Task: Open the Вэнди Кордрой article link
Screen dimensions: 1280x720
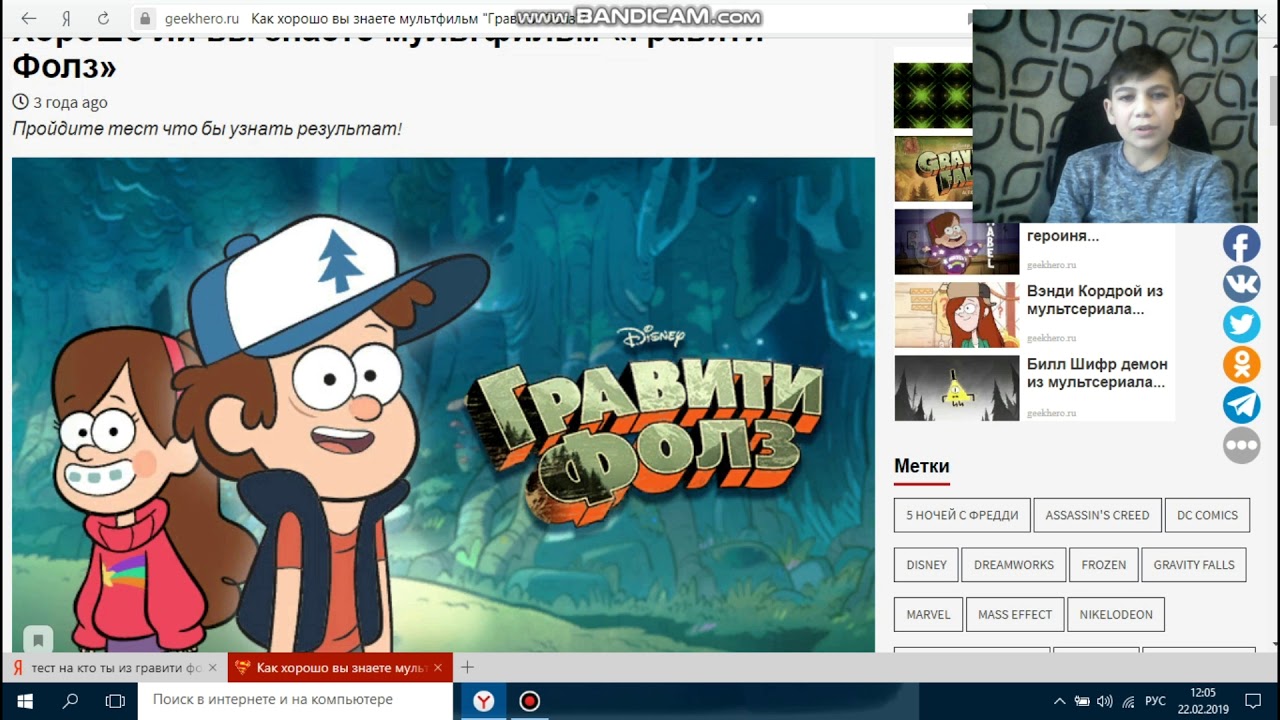Action: point(1095,300)
